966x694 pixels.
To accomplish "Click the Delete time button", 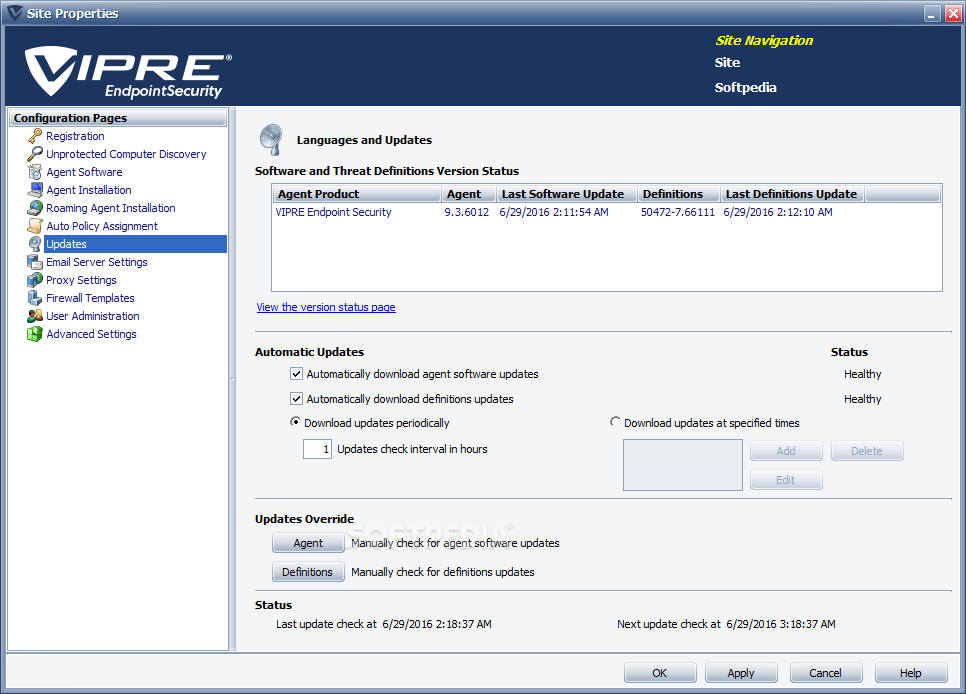I will [867, 451].
